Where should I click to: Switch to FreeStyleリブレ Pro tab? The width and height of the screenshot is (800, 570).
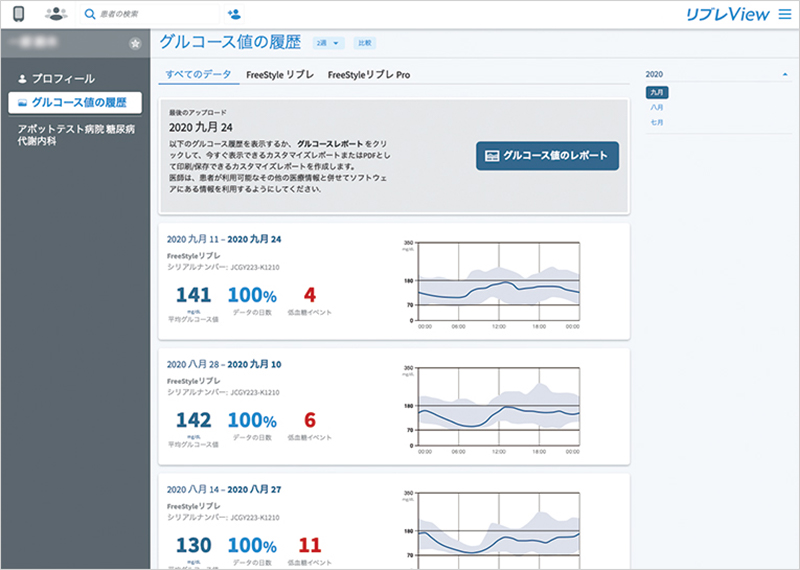tap(369, 75)
